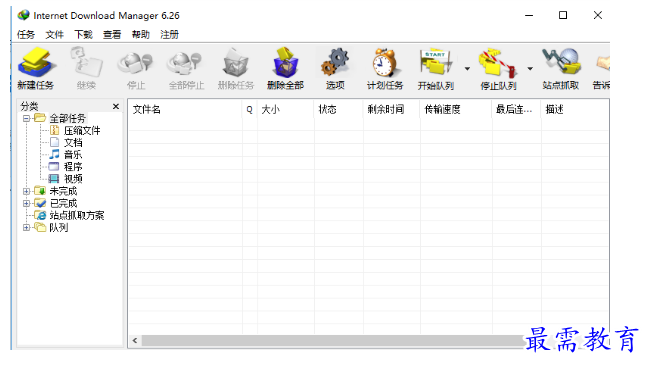Open dropdown arrow next to 停止队列
The width and height of the screenshot is (647, 371).
pos(530,69)
